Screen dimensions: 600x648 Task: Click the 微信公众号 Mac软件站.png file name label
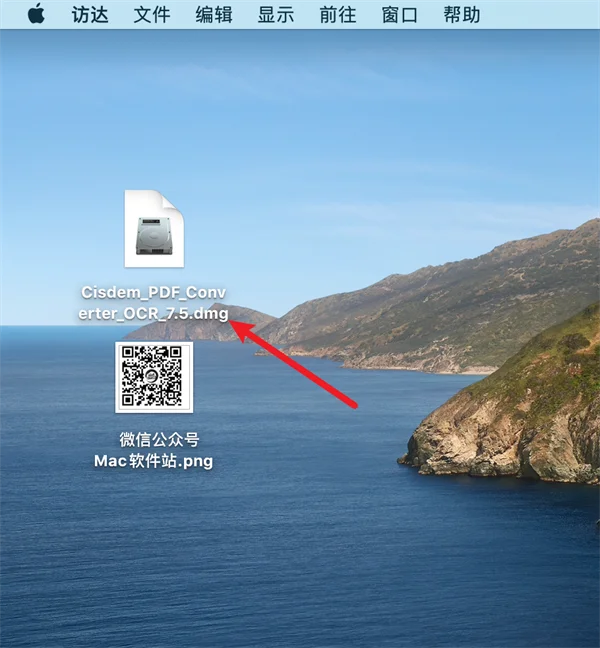pyautogui.click(x=154, y=450)
